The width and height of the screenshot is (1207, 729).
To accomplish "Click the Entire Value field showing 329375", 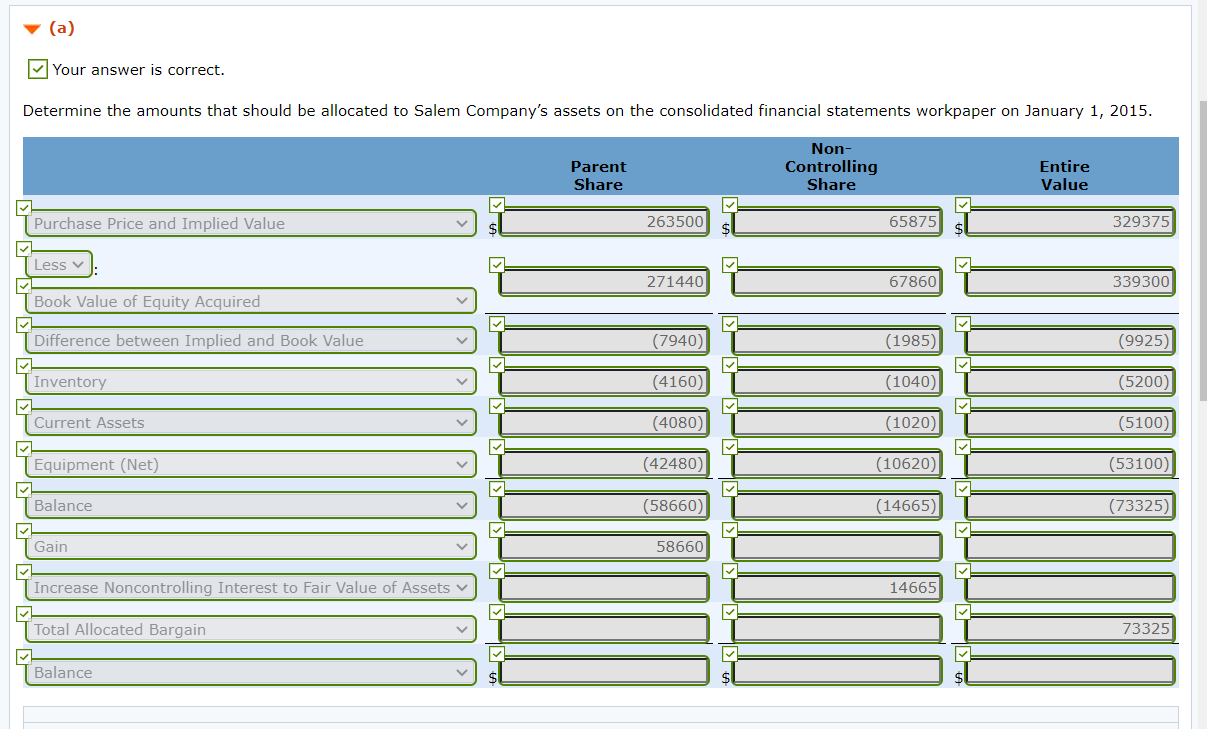I will click(x=1070, y=222).
